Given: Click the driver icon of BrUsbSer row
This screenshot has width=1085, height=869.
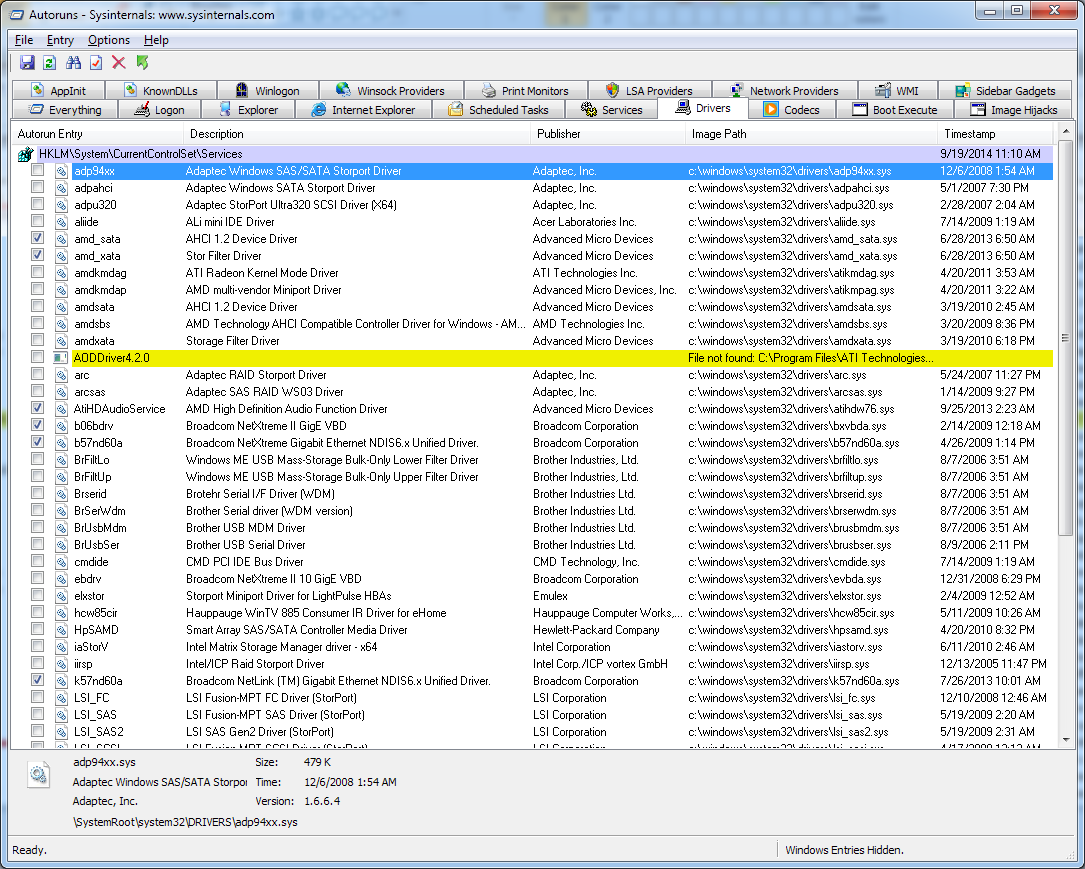Looking at the screenshot, I should pos(62,545).
